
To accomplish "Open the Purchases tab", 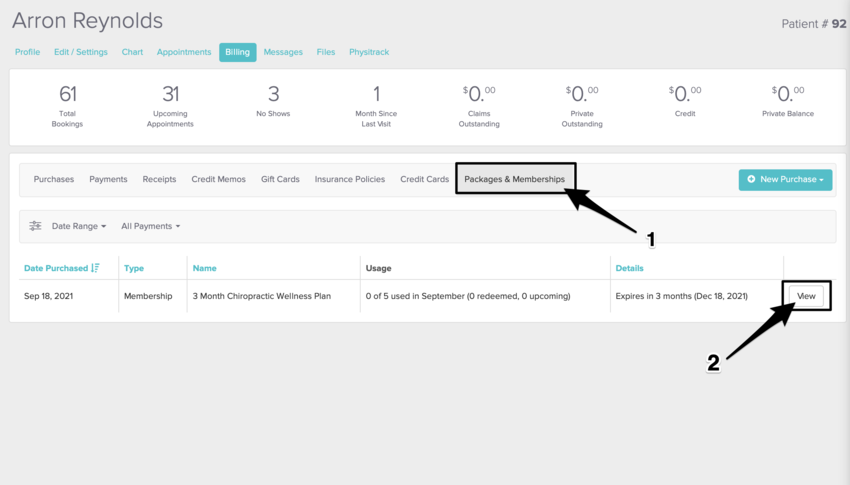I will [54, 179].
